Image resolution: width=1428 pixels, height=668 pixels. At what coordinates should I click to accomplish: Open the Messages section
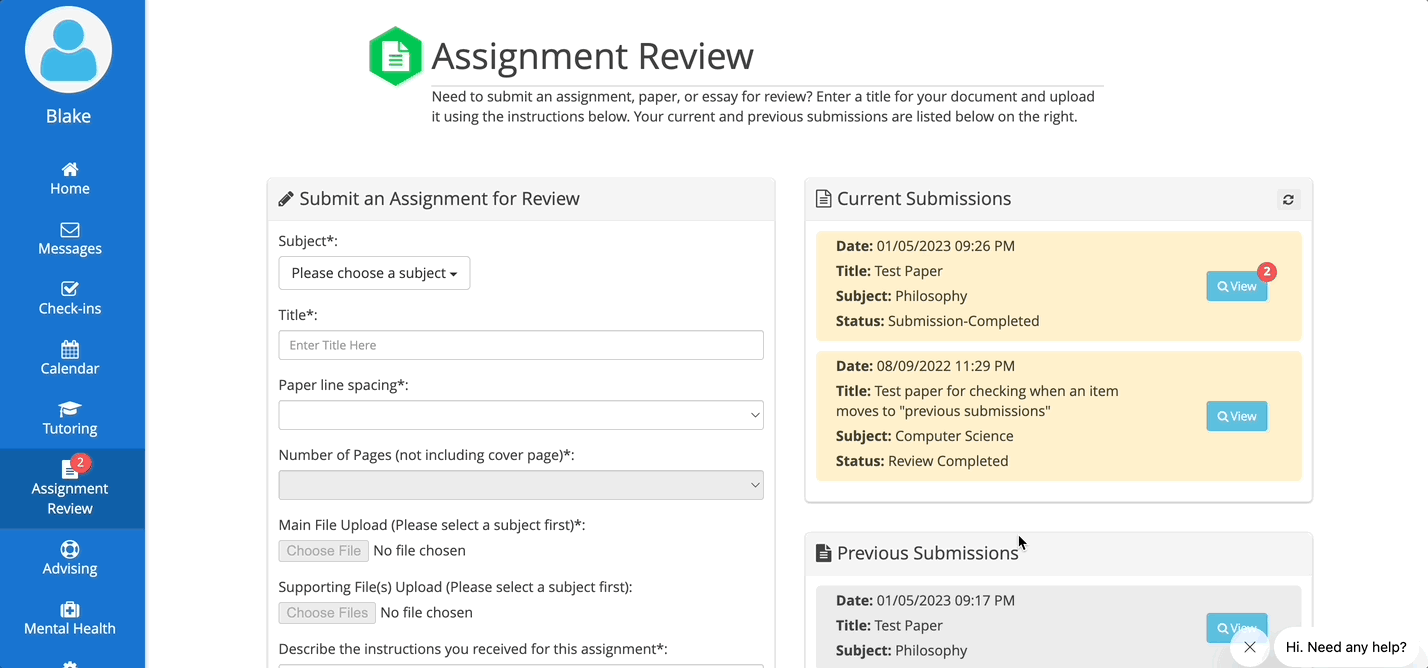(x=69, y=238)
